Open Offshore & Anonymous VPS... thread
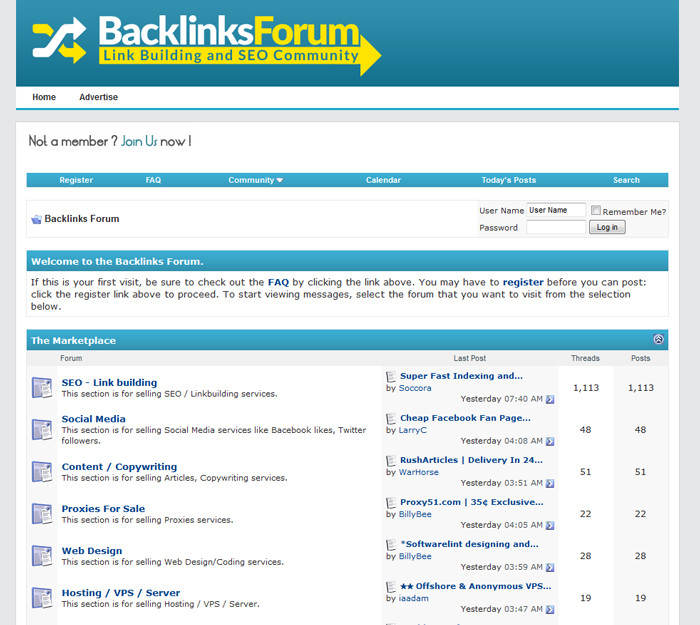This screenshot has height=625, width=700. coord(475,586)
